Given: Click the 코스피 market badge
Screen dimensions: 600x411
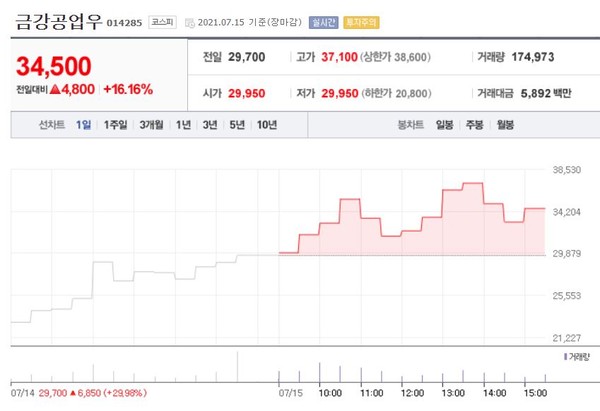Looking at the screenshot, I should point(164,20).
